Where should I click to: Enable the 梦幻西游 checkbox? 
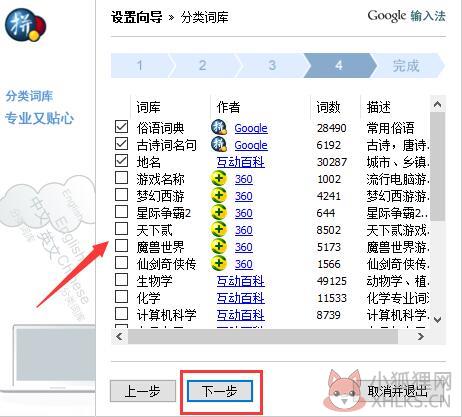121,195
